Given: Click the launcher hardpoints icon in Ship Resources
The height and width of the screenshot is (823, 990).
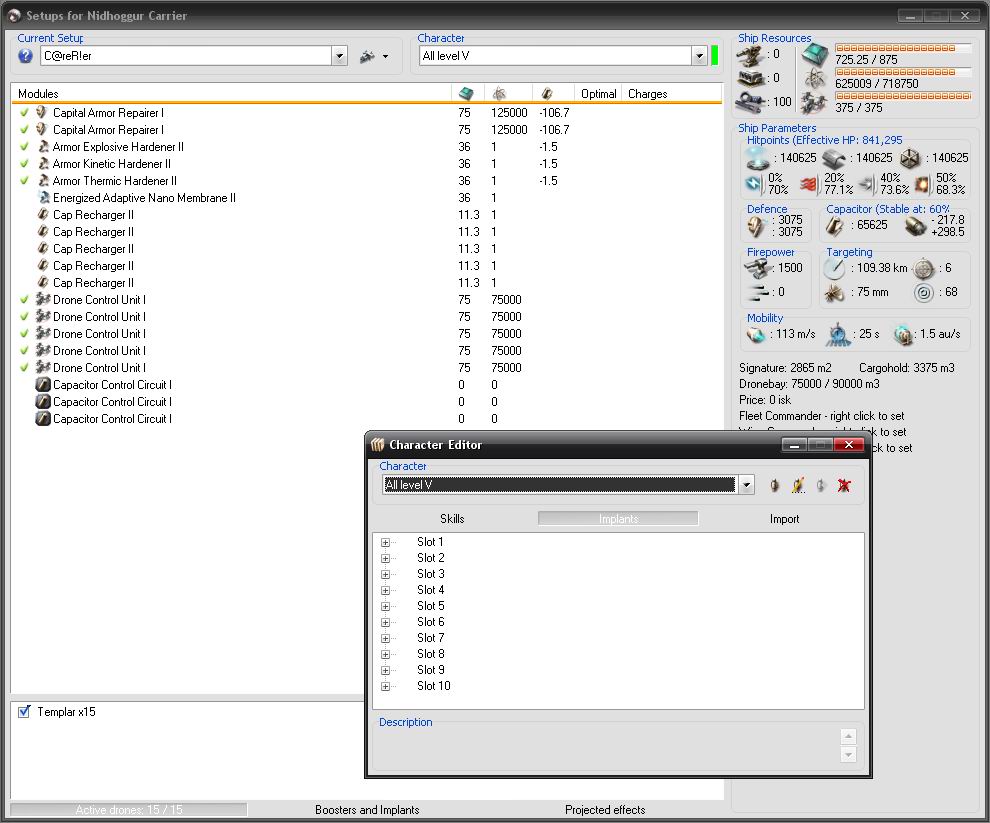Looking at the screenshot, I should pyautogui.click(x=750, y=79).
